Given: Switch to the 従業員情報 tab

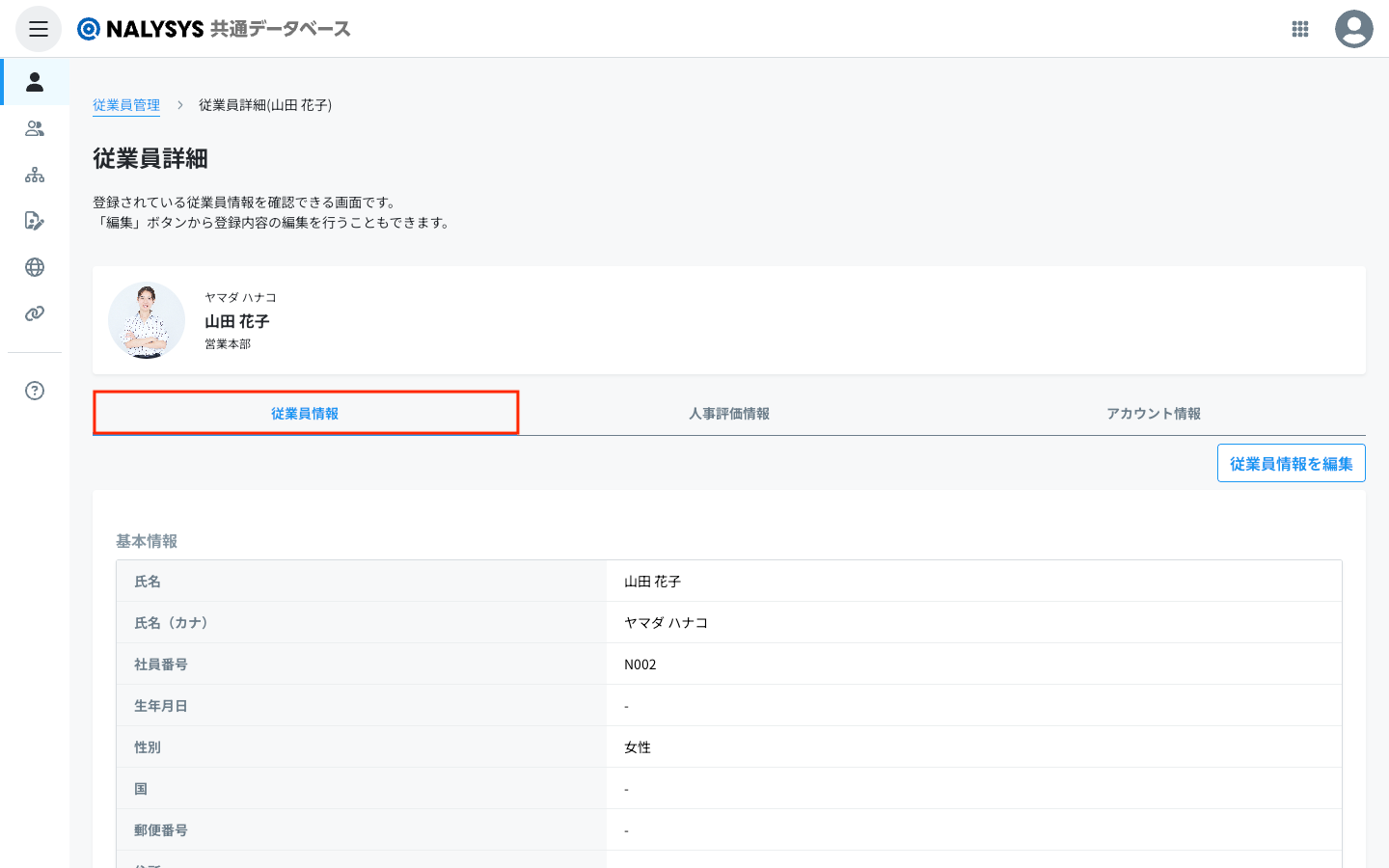Looking at the screenshot, I should tap(305, 414).
